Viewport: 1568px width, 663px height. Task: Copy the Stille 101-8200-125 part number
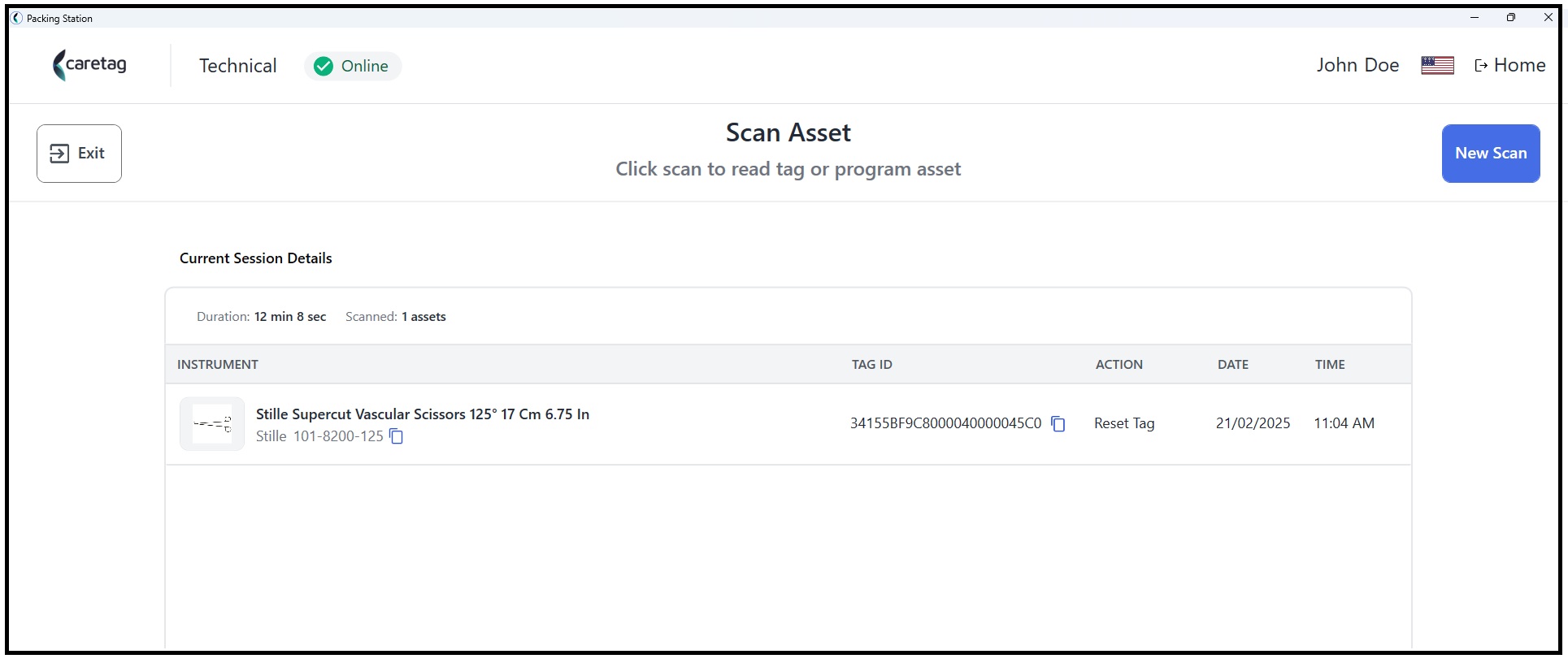tap(396, 437)
